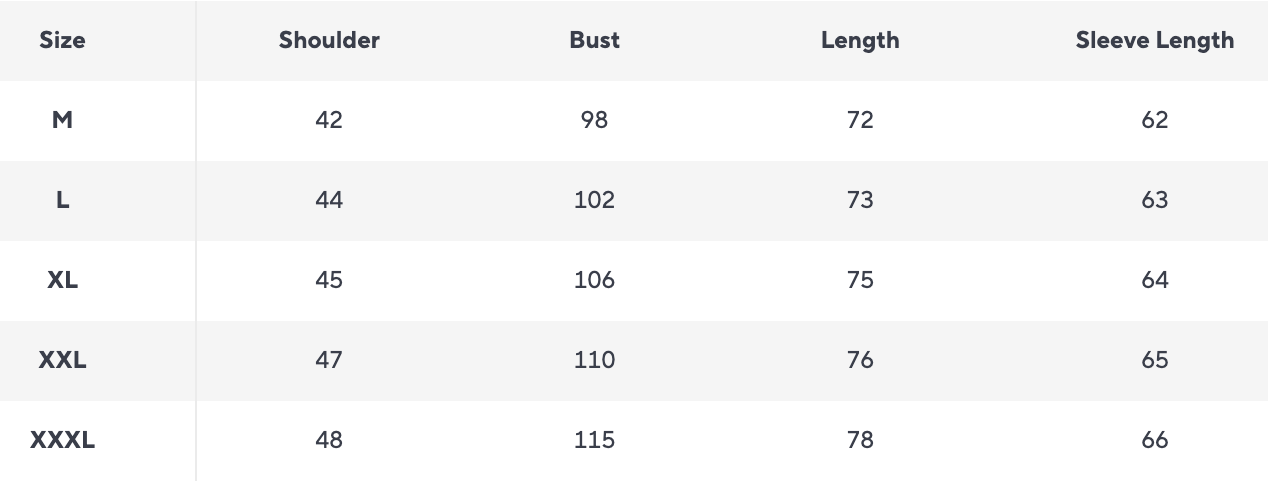Select the L size row label

click(62, 200)
